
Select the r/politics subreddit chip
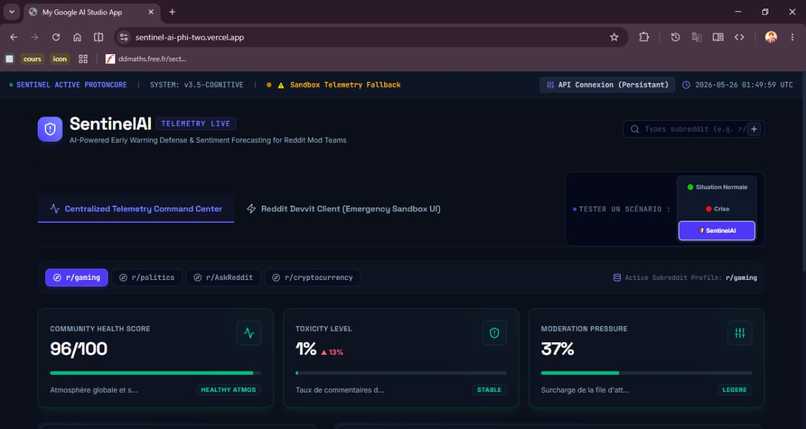[x=147, y=277]
